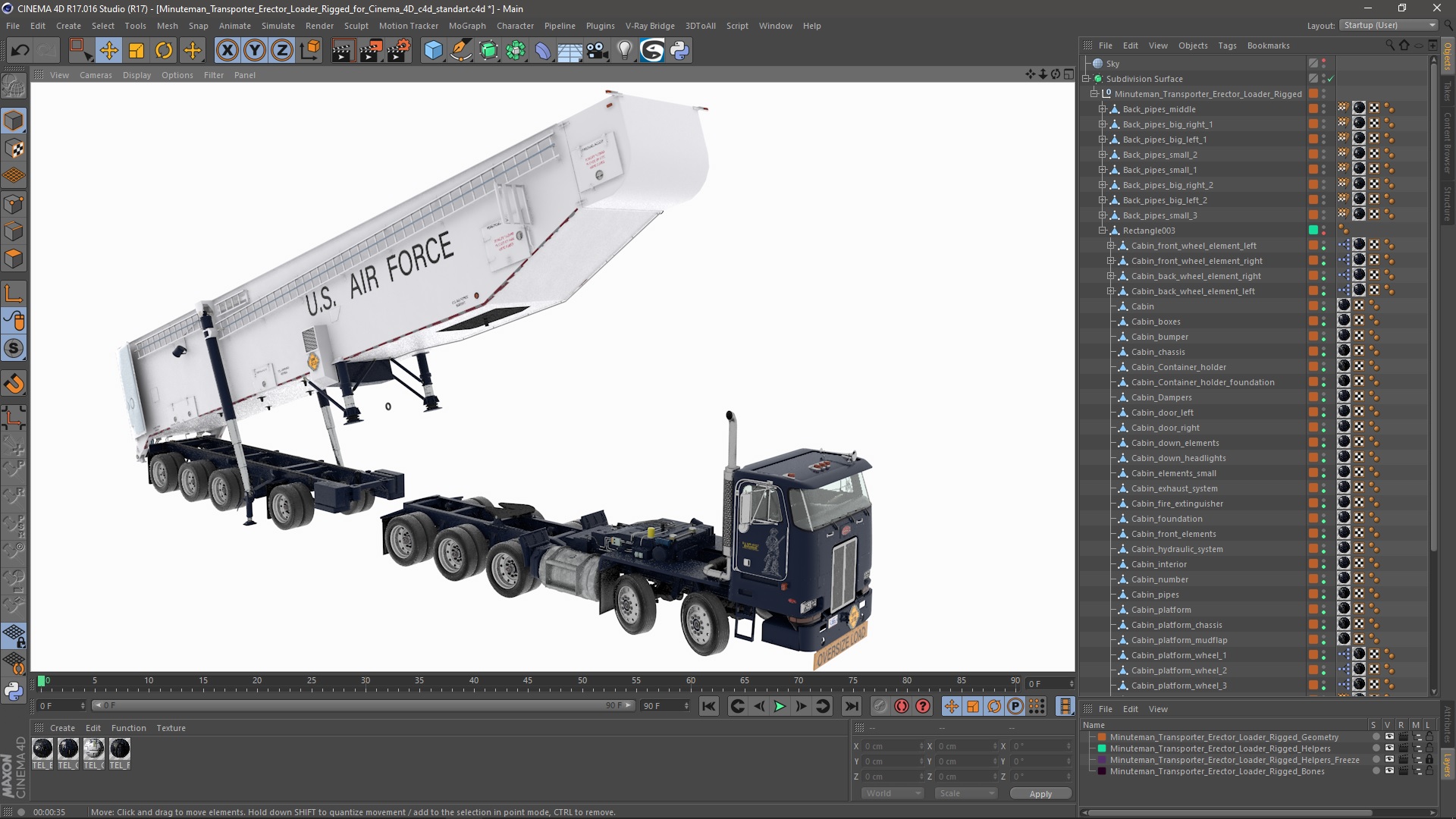Toggle eye visibility for Rigged_Geometry layer
The image size is (1456, 819).
point(1389,736)
